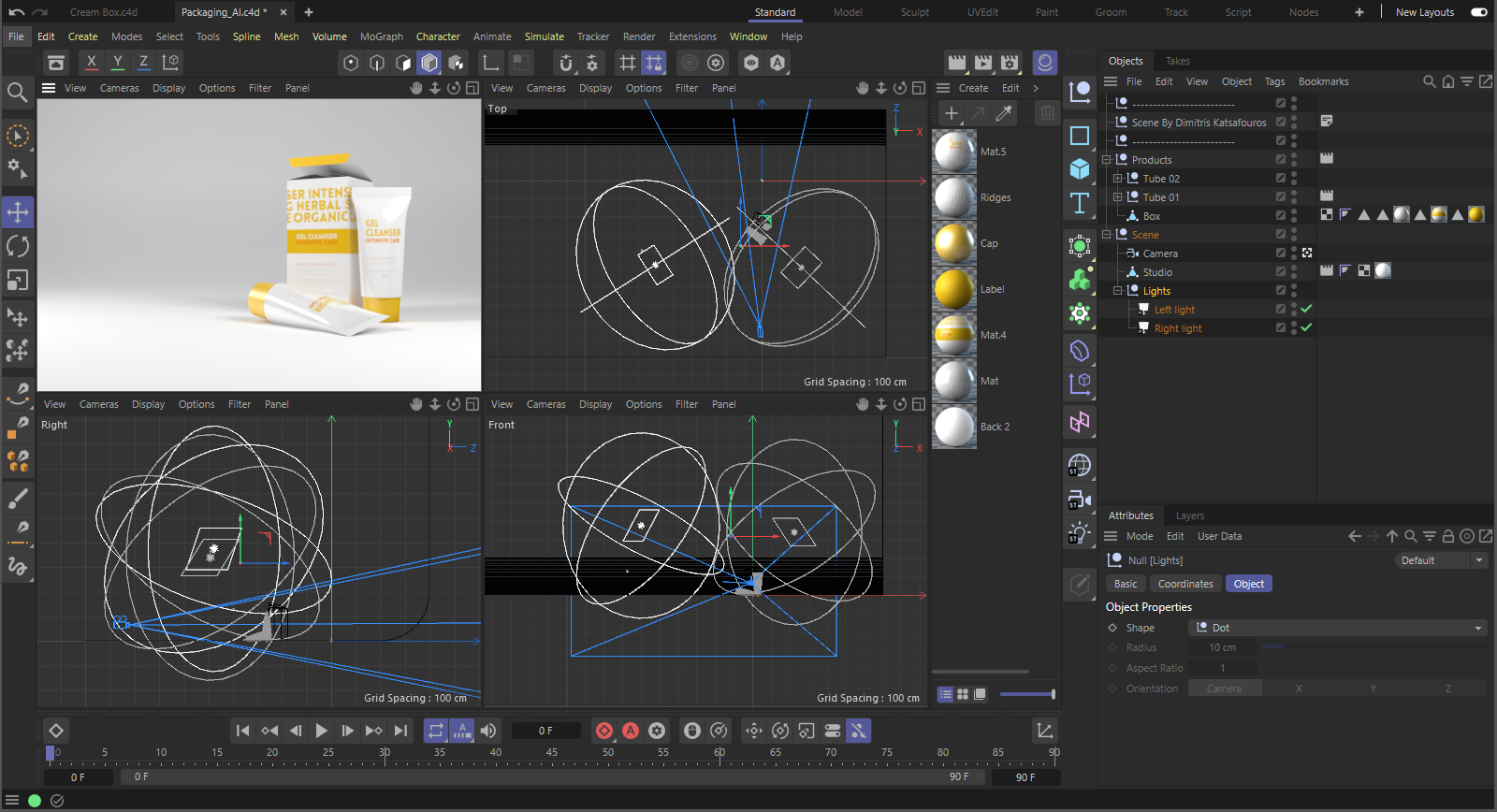Delete material with trash icon
The image size is (1497, 812).
click(1047, 113)
